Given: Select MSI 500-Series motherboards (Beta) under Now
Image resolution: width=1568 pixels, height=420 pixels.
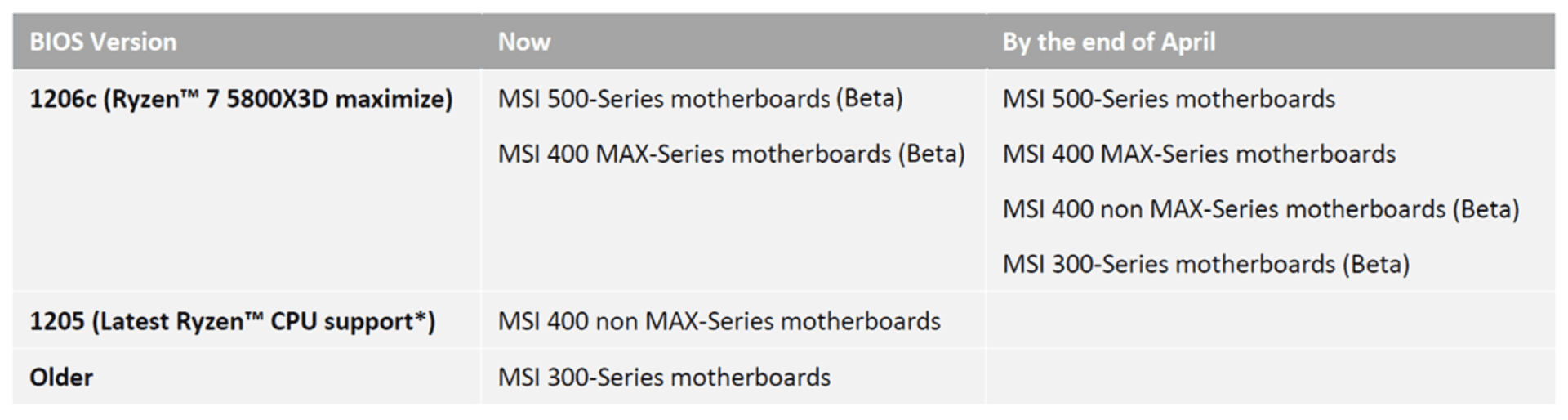Looking at the screenshot, I should 700,99.
